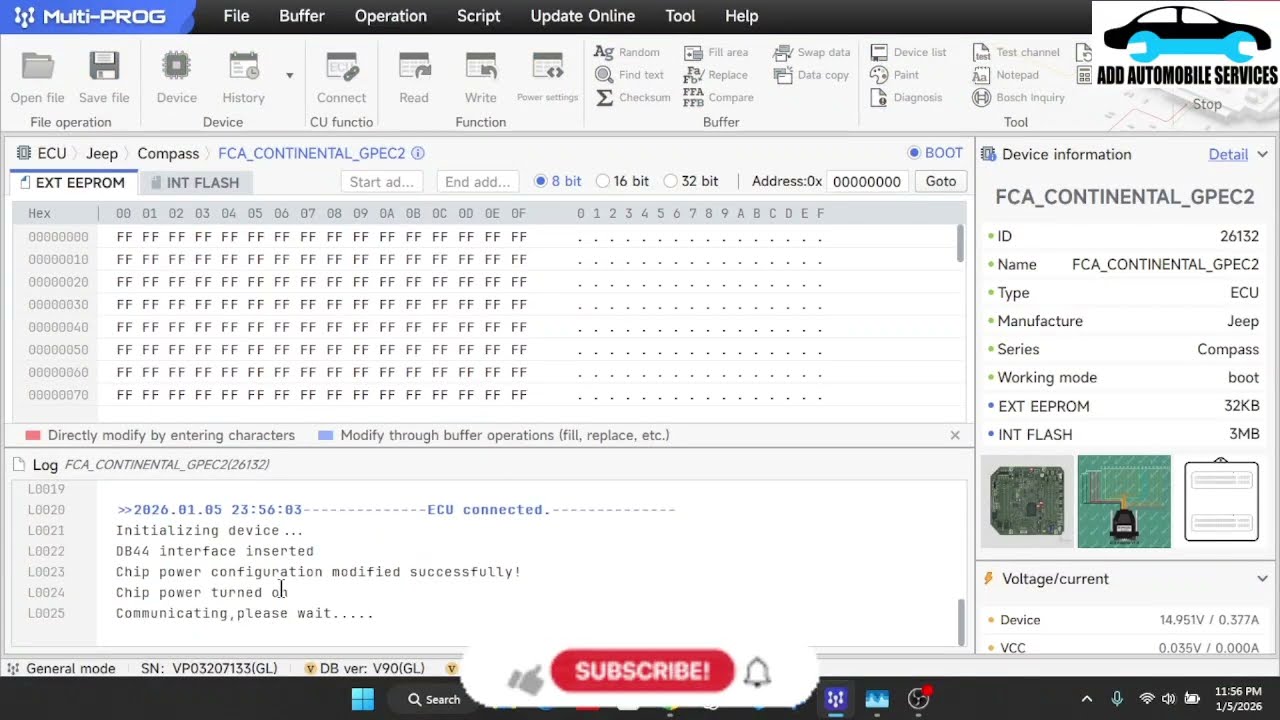Open the Device list tool
The height and width of the screenshot is (720, 1280).
(908, 52)
